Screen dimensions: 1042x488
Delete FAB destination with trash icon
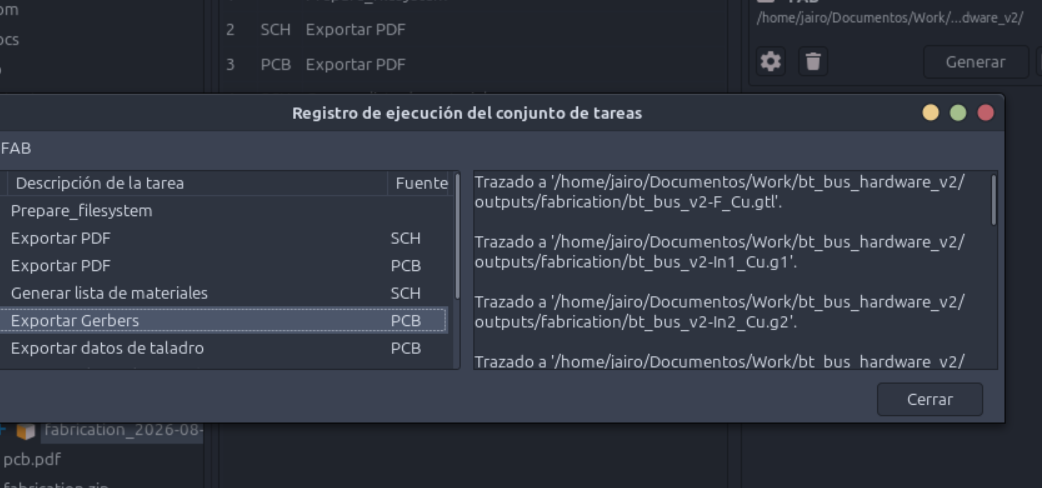pos(813,62)
